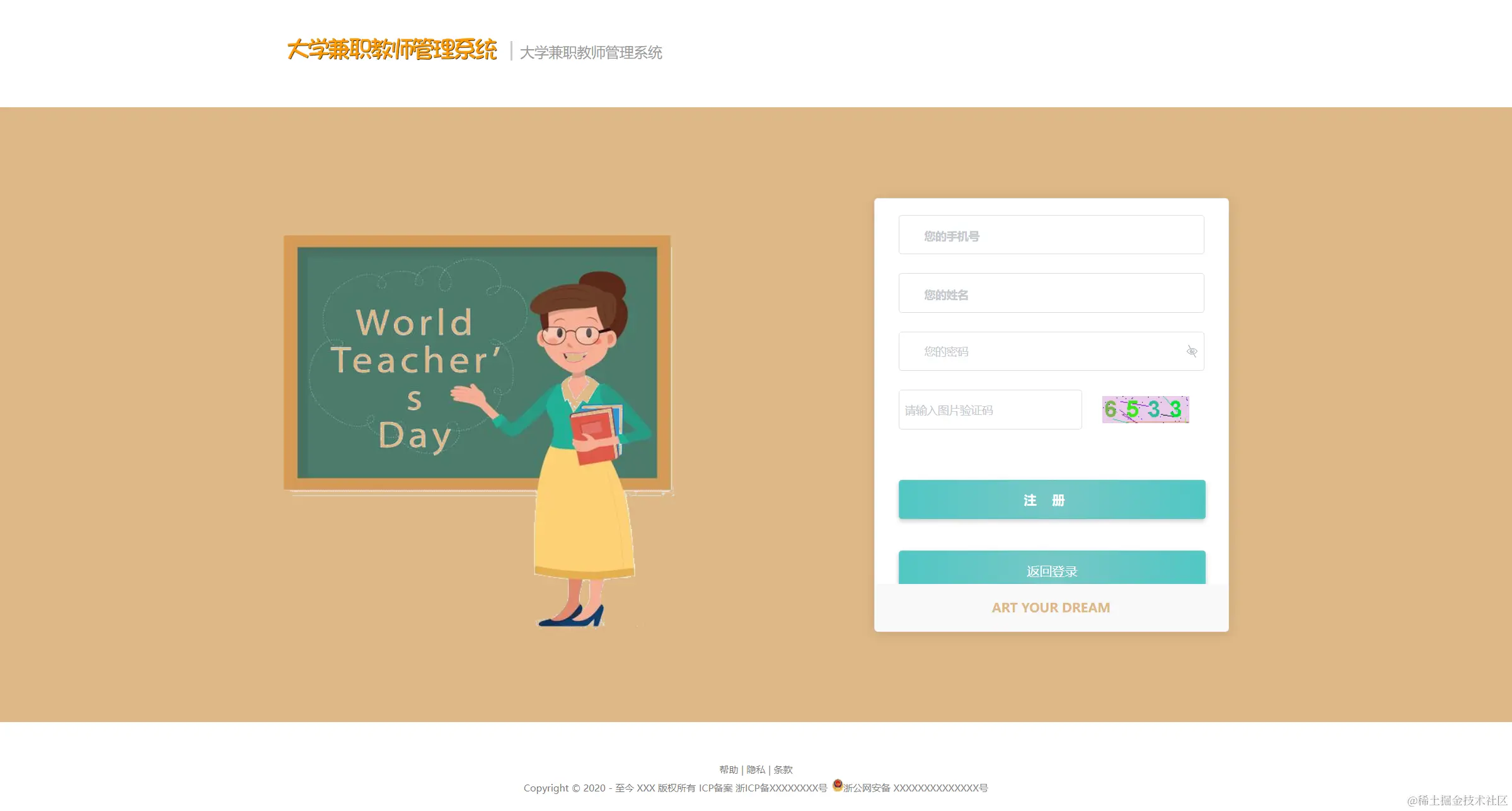Click the World Teacher's Day blackboard

410,366
